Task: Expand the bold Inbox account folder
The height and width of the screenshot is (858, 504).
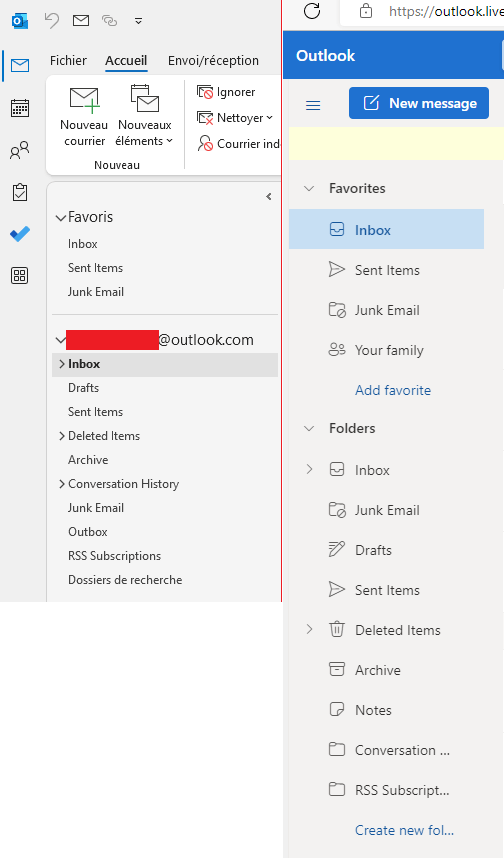Action: (x=62, y=364)
